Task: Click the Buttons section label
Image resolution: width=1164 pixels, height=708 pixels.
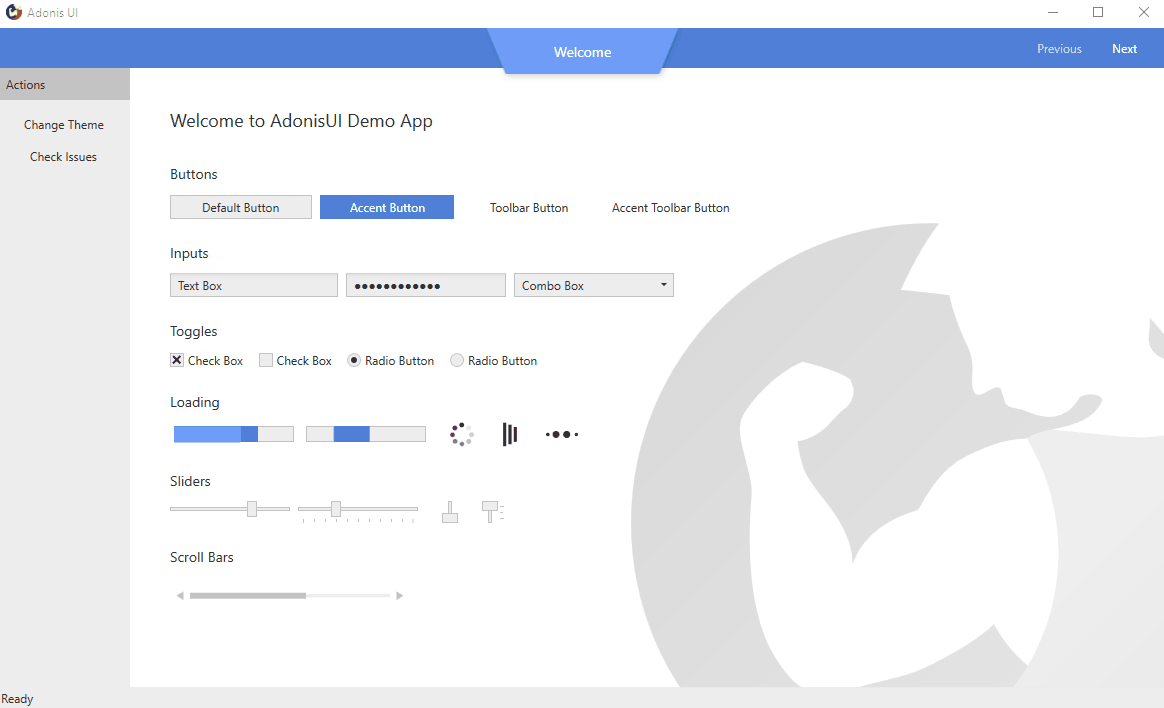Action: pyautogui.click(x=194, y=174)
